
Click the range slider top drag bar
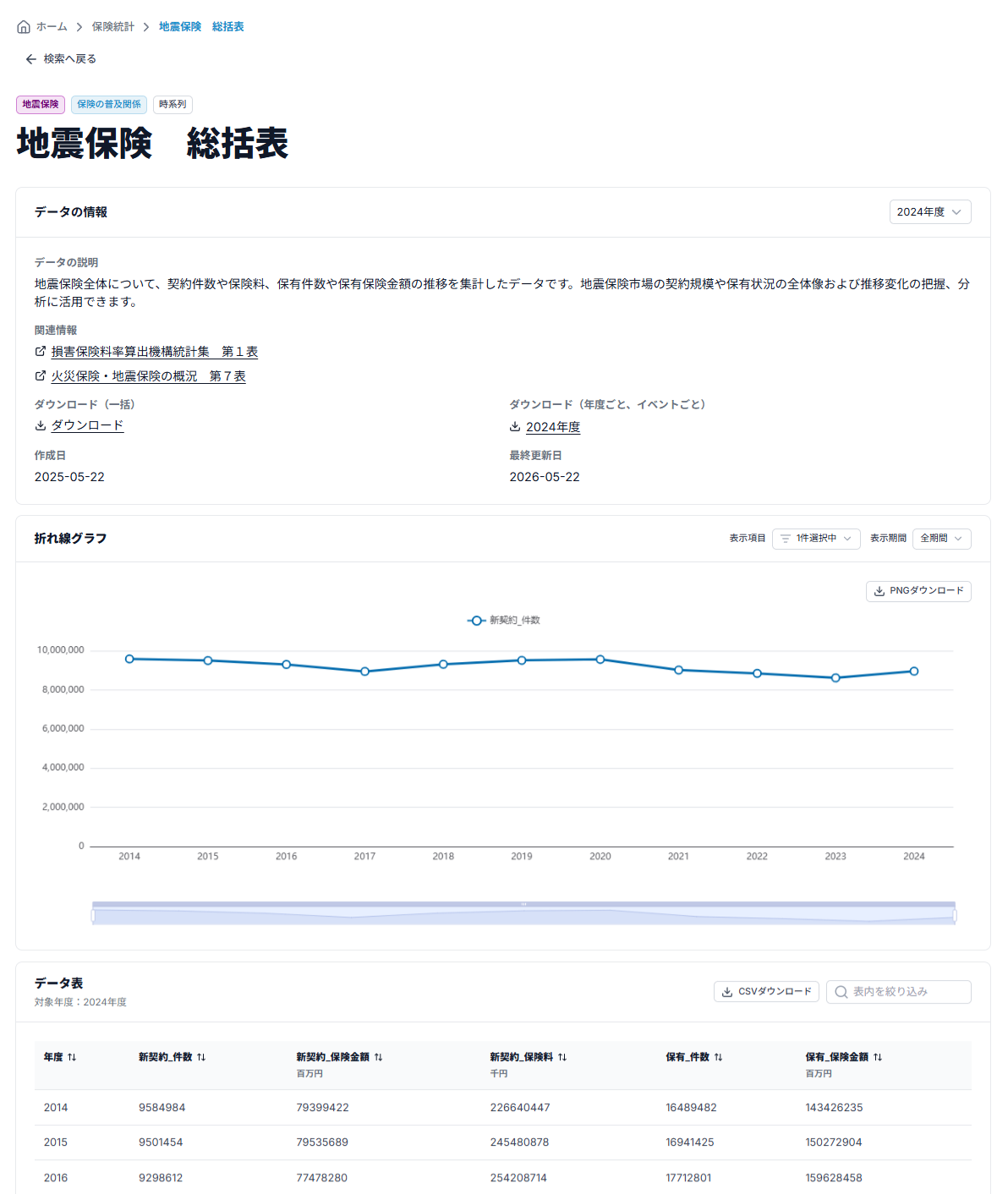click(523, 905)
